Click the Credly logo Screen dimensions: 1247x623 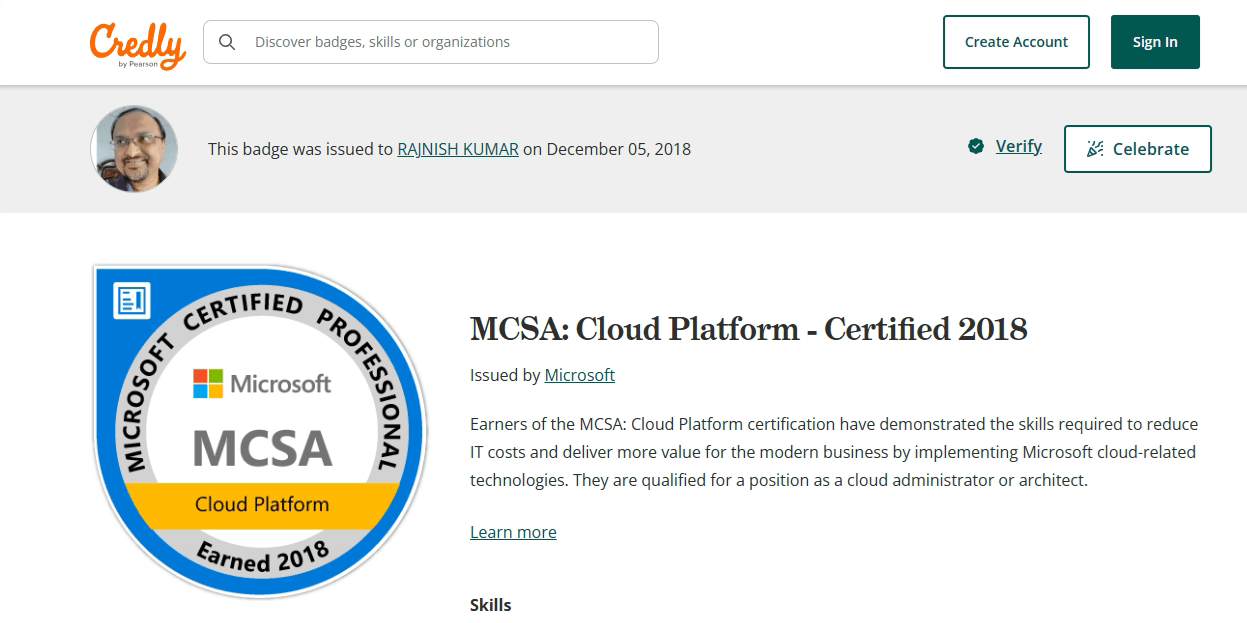[x=138, y=44]
